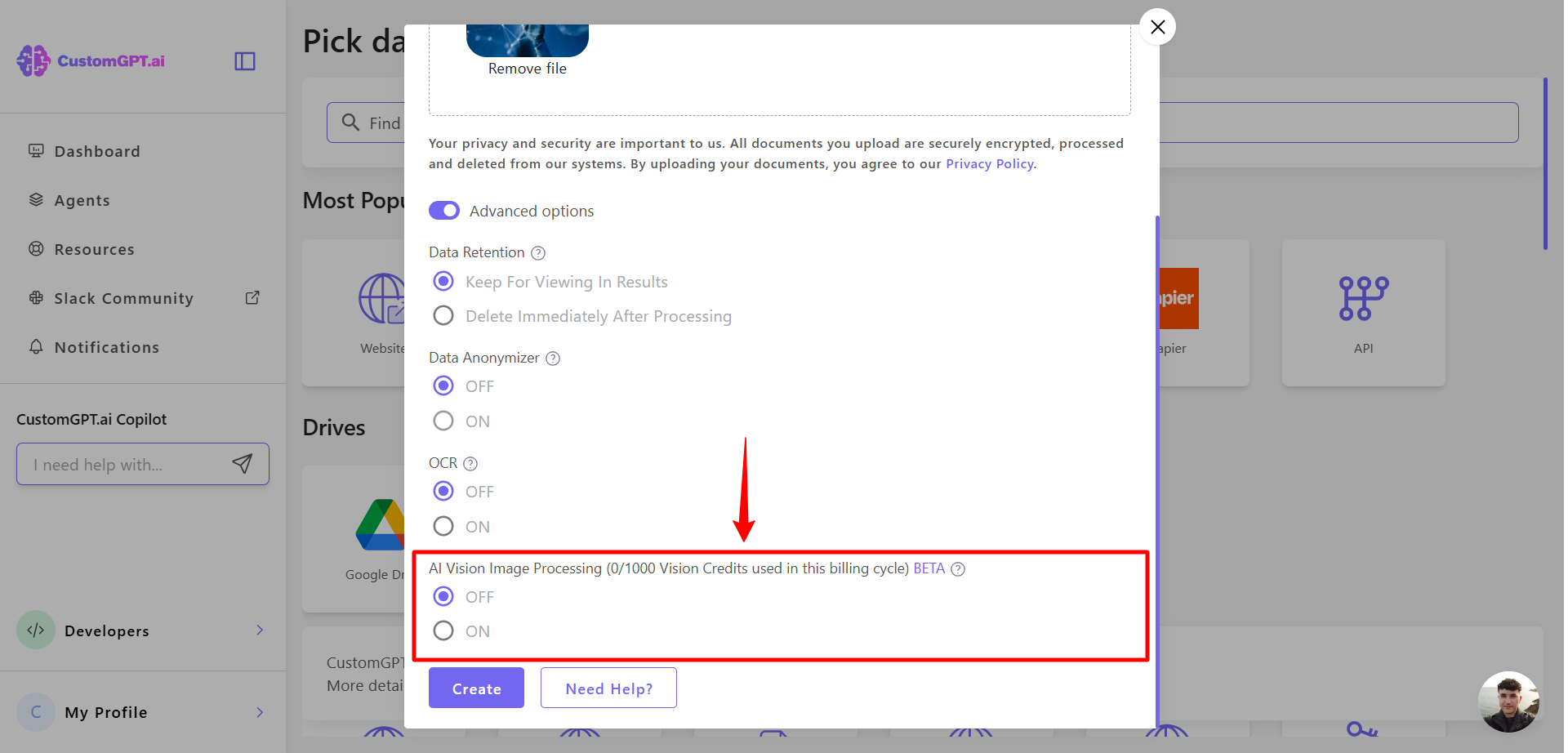The width and height of the screenshot is (1568, 753).
Task: Click the OCR help question icon
Action: [470, 464]
